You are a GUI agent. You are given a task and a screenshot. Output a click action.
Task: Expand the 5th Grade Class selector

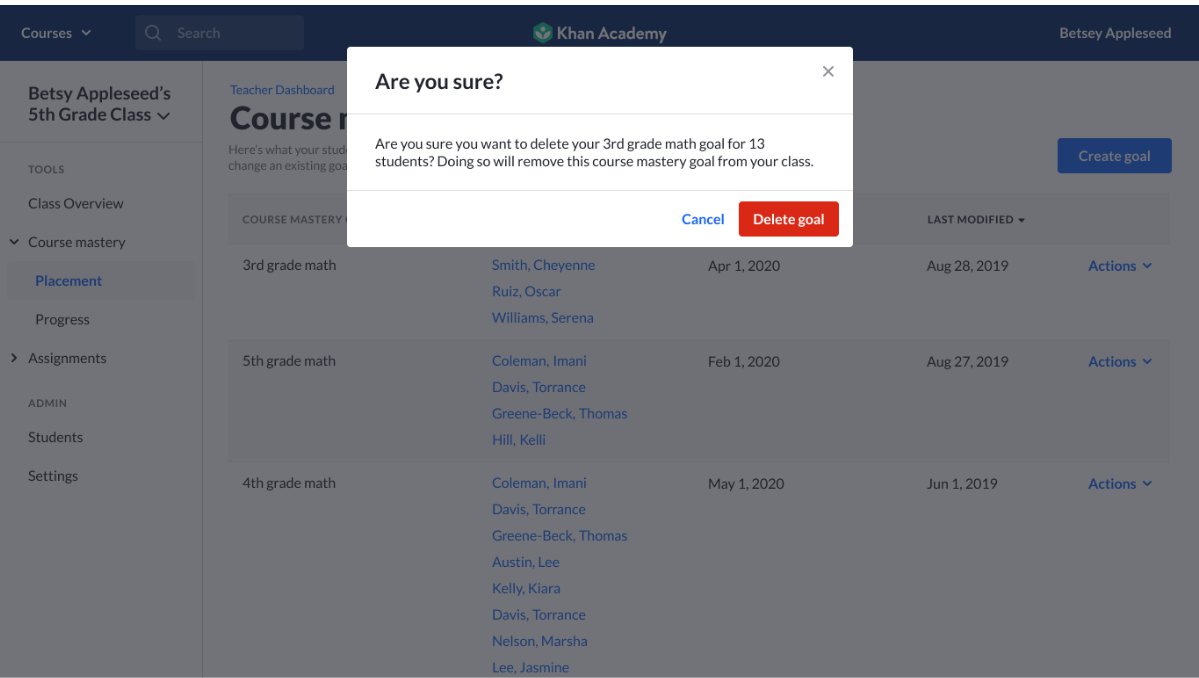[99, 104]
